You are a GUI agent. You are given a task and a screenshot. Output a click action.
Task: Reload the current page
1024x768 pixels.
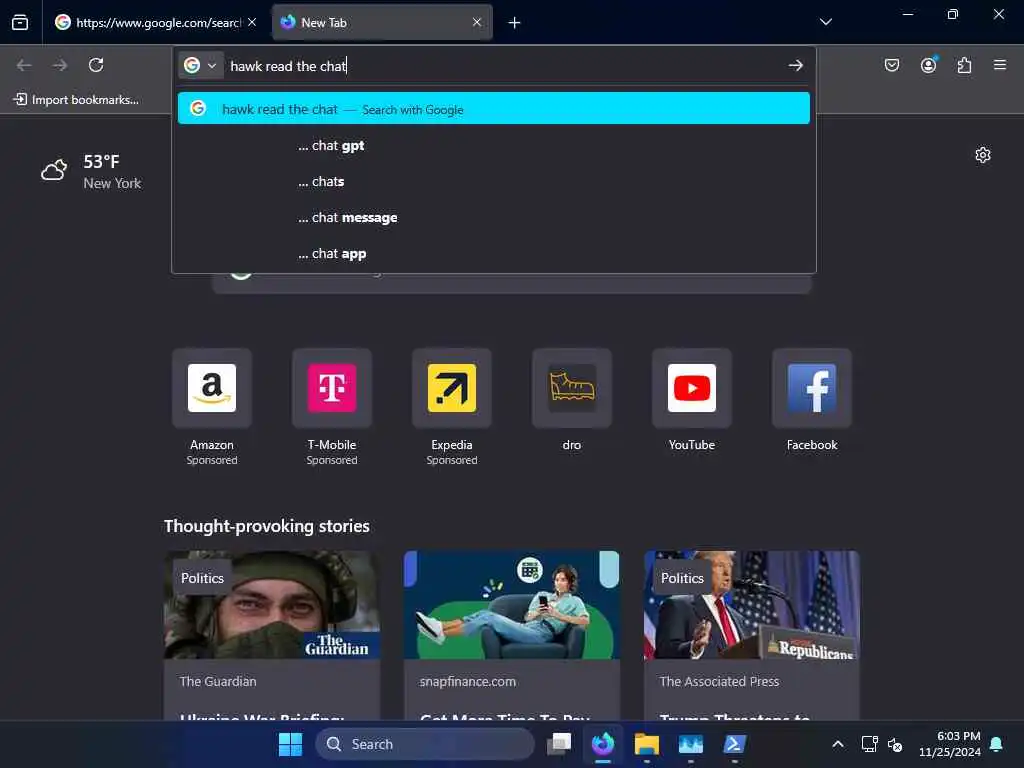coord(96,65)
